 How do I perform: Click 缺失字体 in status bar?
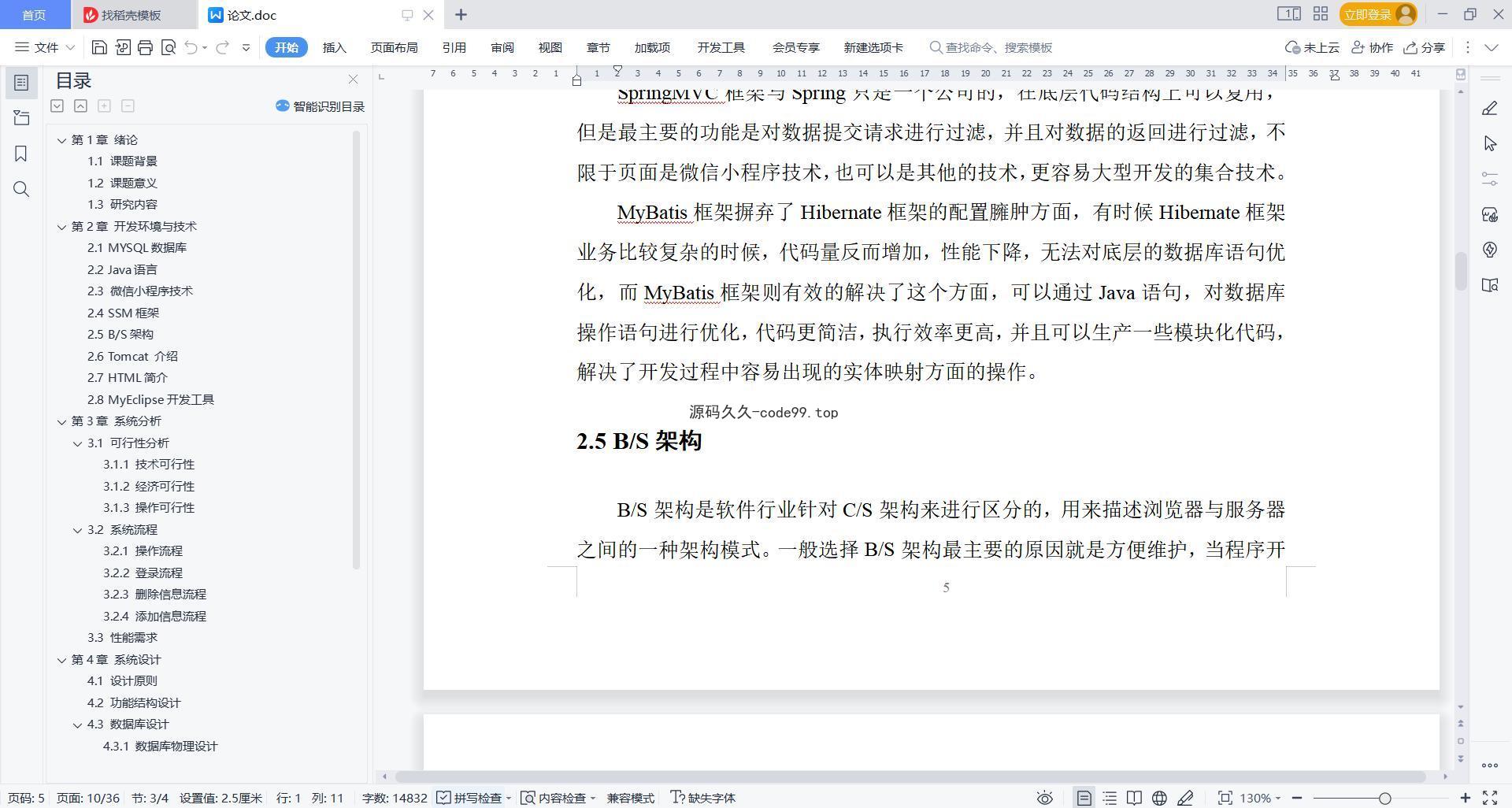(702, 798)
